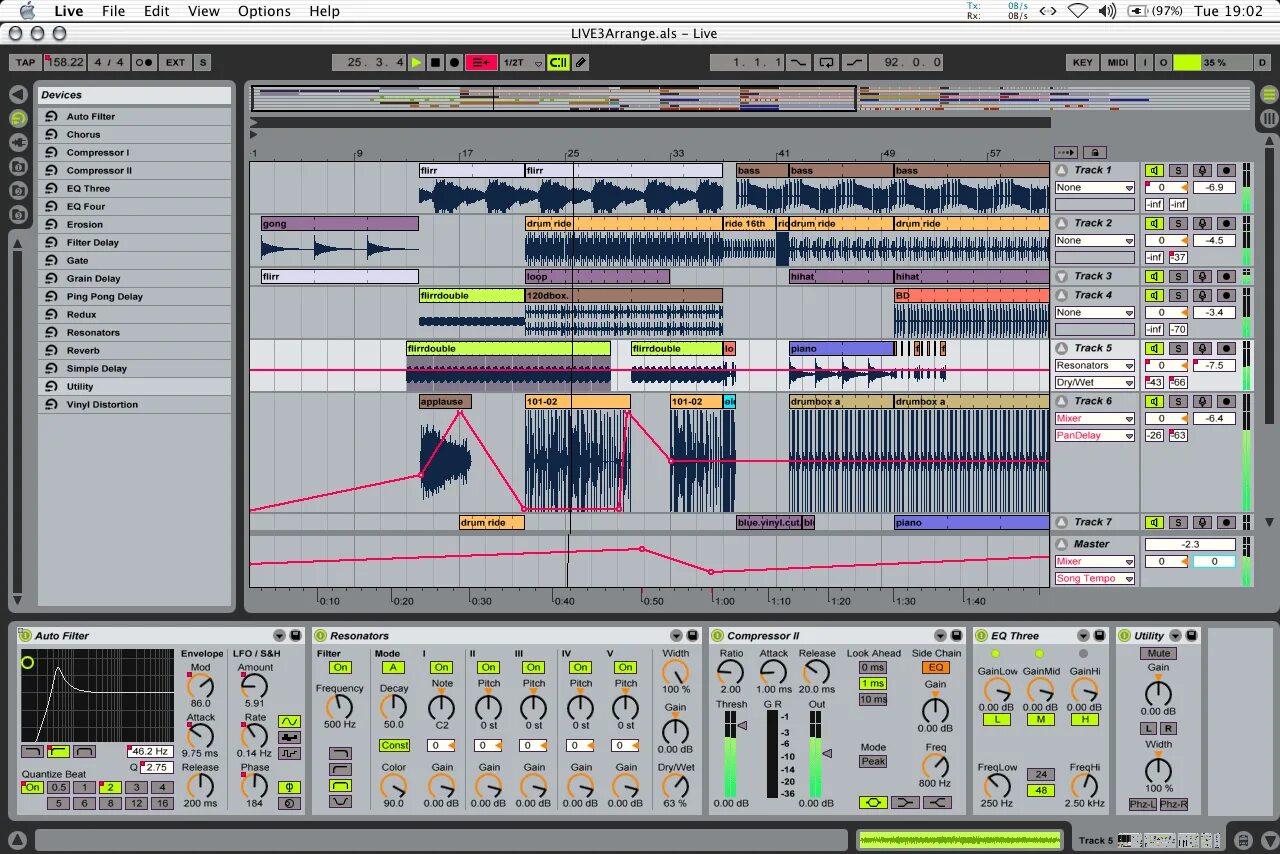Toggle the follow arrow button above tracks
This screenshot has height=854, width=1280.
tap(1066, 152)
